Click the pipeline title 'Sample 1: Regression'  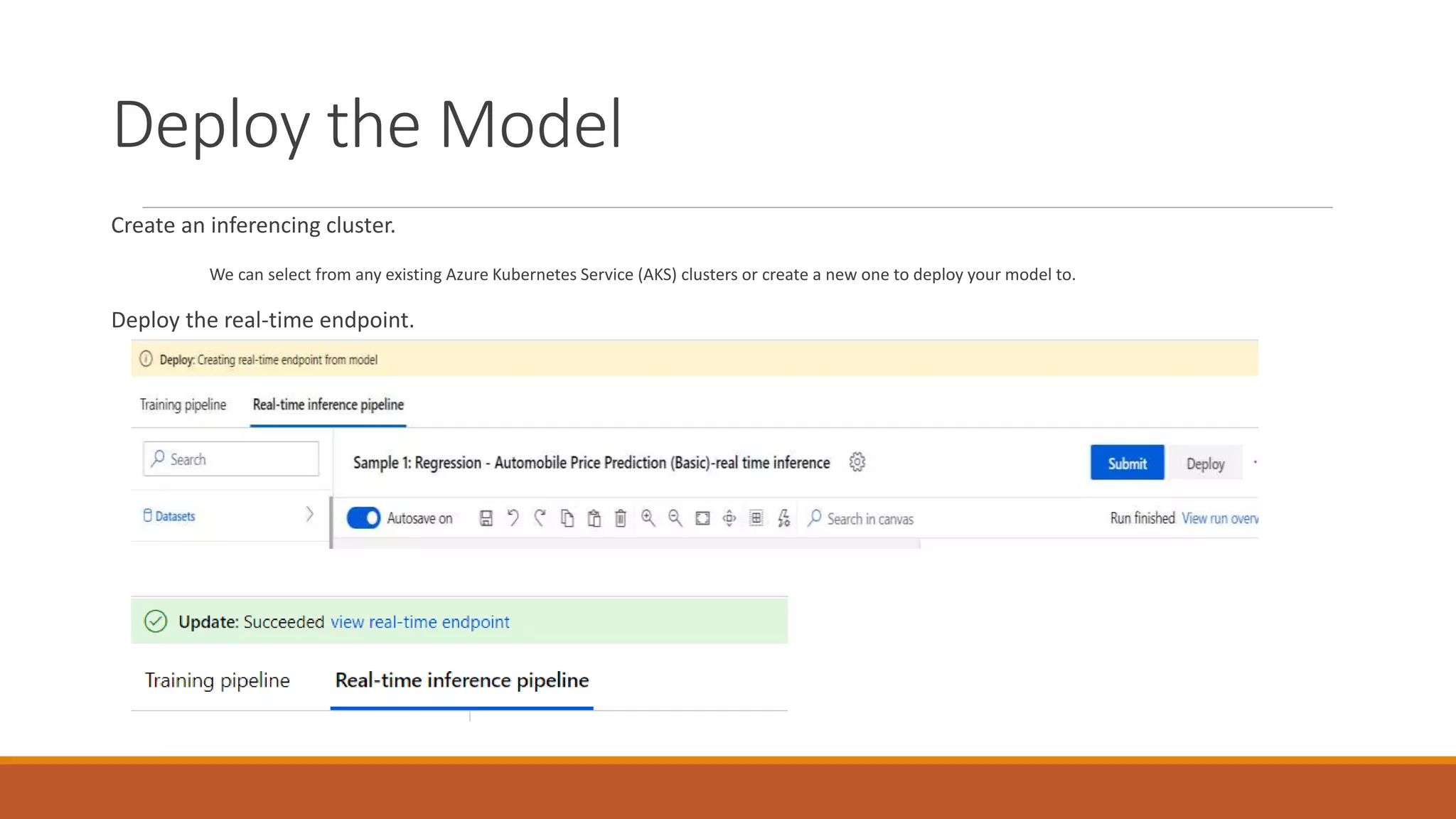[x=591, y=463]
